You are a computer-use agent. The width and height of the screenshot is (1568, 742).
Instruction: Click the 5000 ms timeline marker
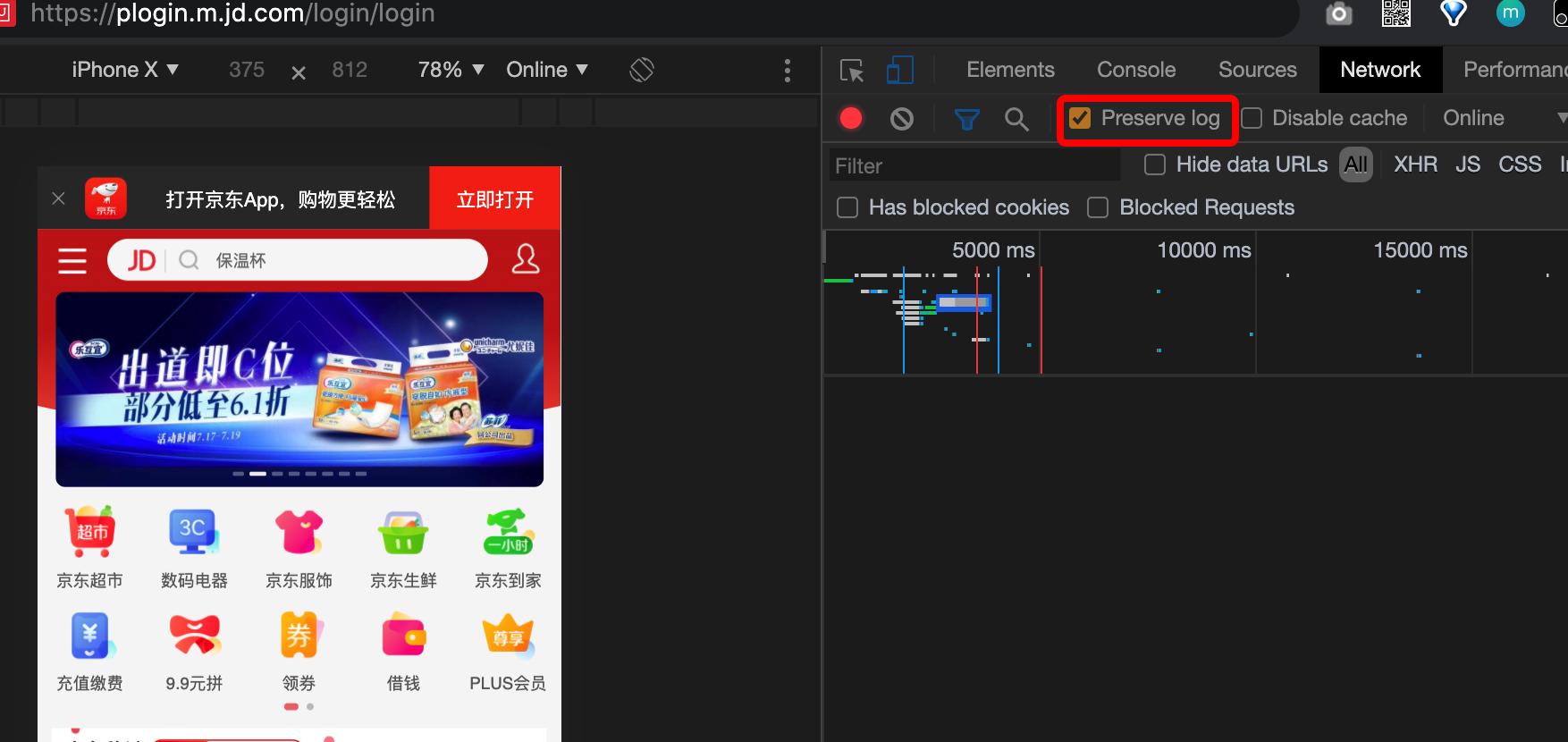tap(993, 250)
